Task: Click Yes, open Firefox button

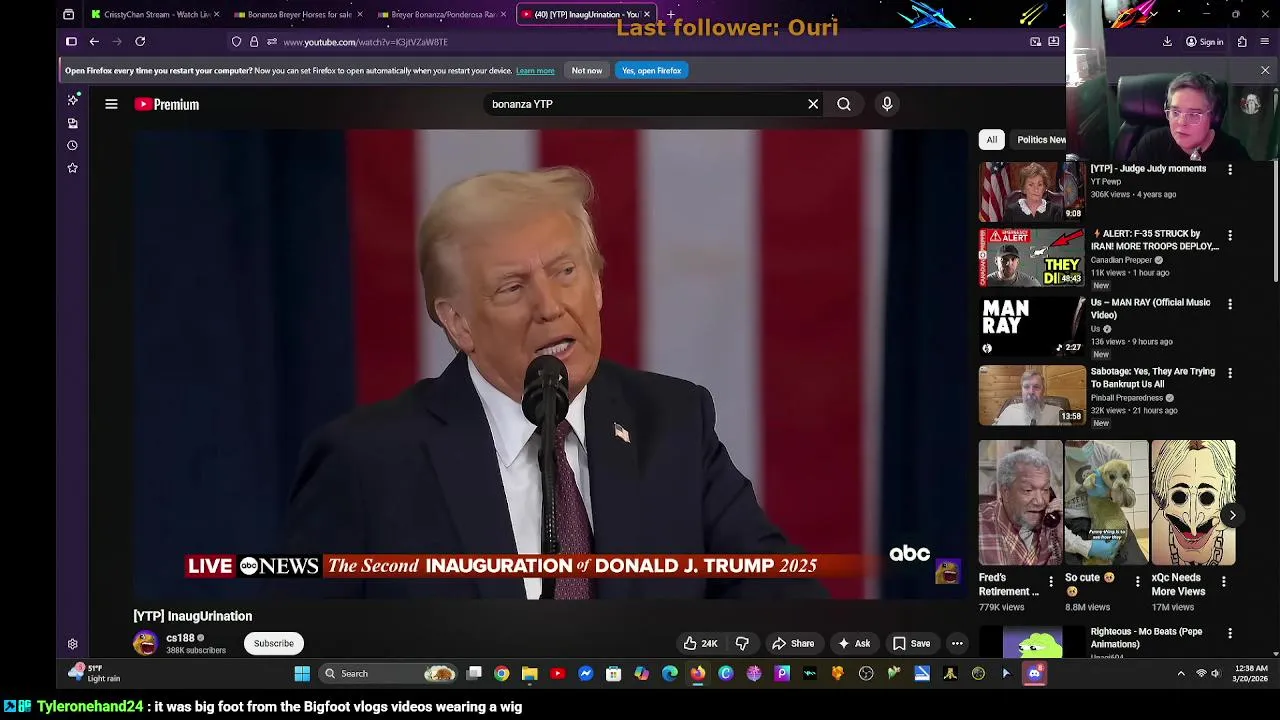Action: click(651, 71)
